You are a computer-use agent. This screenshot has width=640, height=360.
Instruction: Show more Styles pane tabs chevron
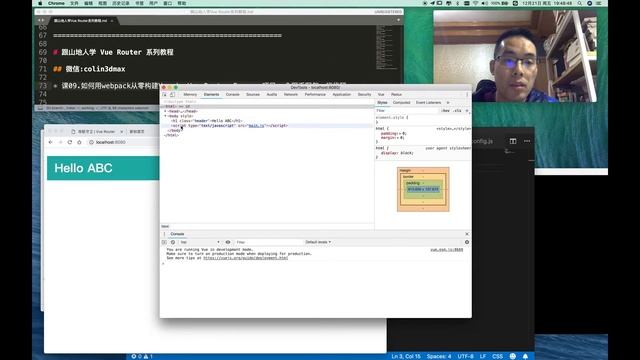448,102
